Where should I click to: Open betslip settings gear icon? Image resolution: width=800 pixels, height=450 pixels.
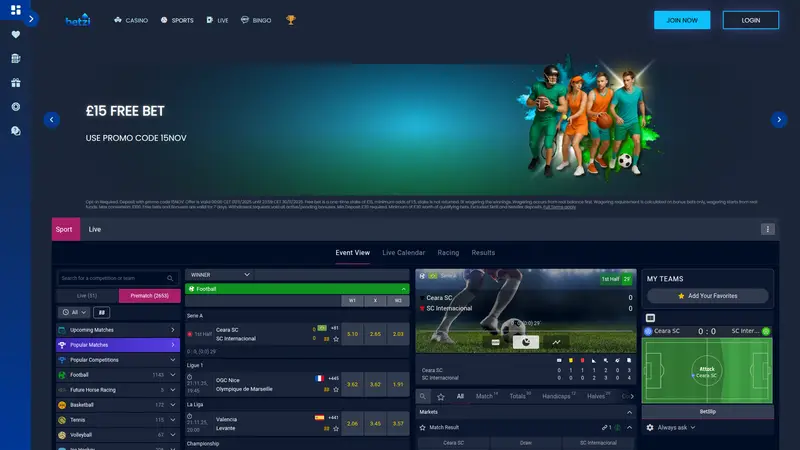[x=649, y=428]
